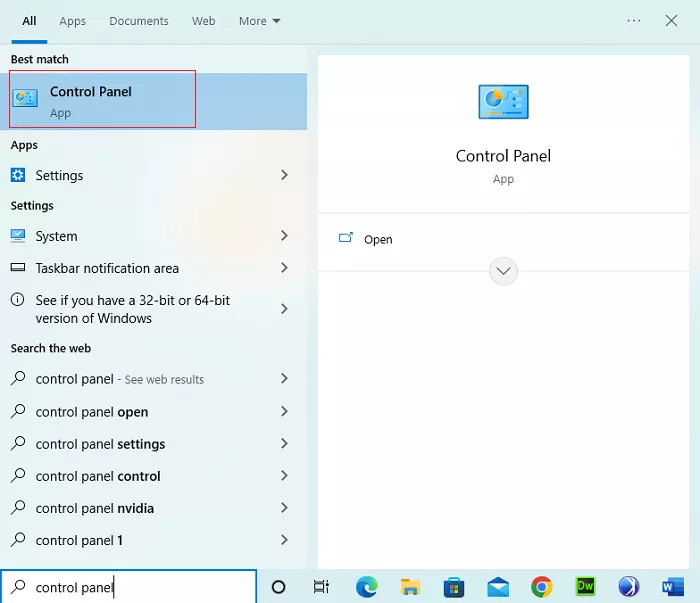The image size is (700, 603).
Task: Select 'See if you have a 32-bit or 64-bit' result
Action: pos(153,309)
